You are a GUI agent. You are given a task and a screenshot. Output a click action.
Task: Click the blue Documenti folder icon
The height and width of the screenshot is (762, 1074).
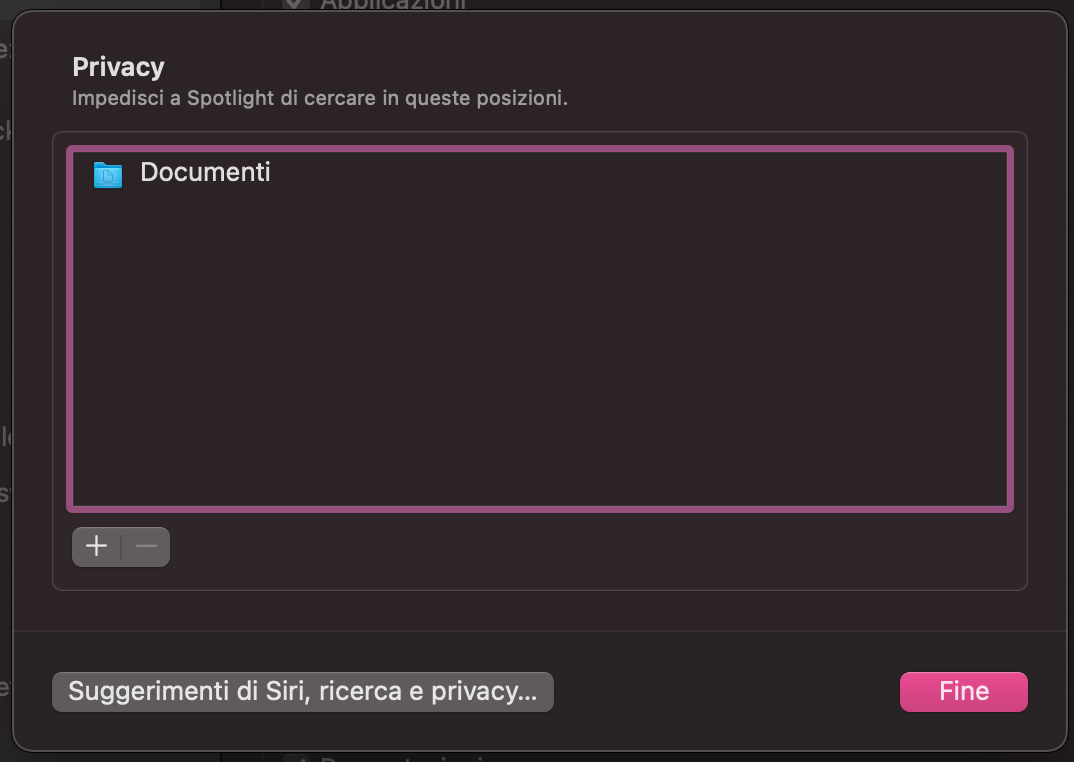[107, 174]
